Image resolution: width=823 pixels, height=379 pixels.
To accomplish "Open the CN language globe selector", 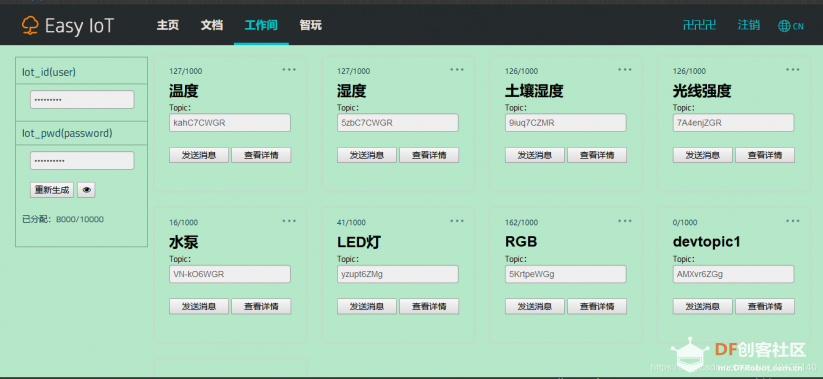I will pyautogui.click(x=791, y=26).
